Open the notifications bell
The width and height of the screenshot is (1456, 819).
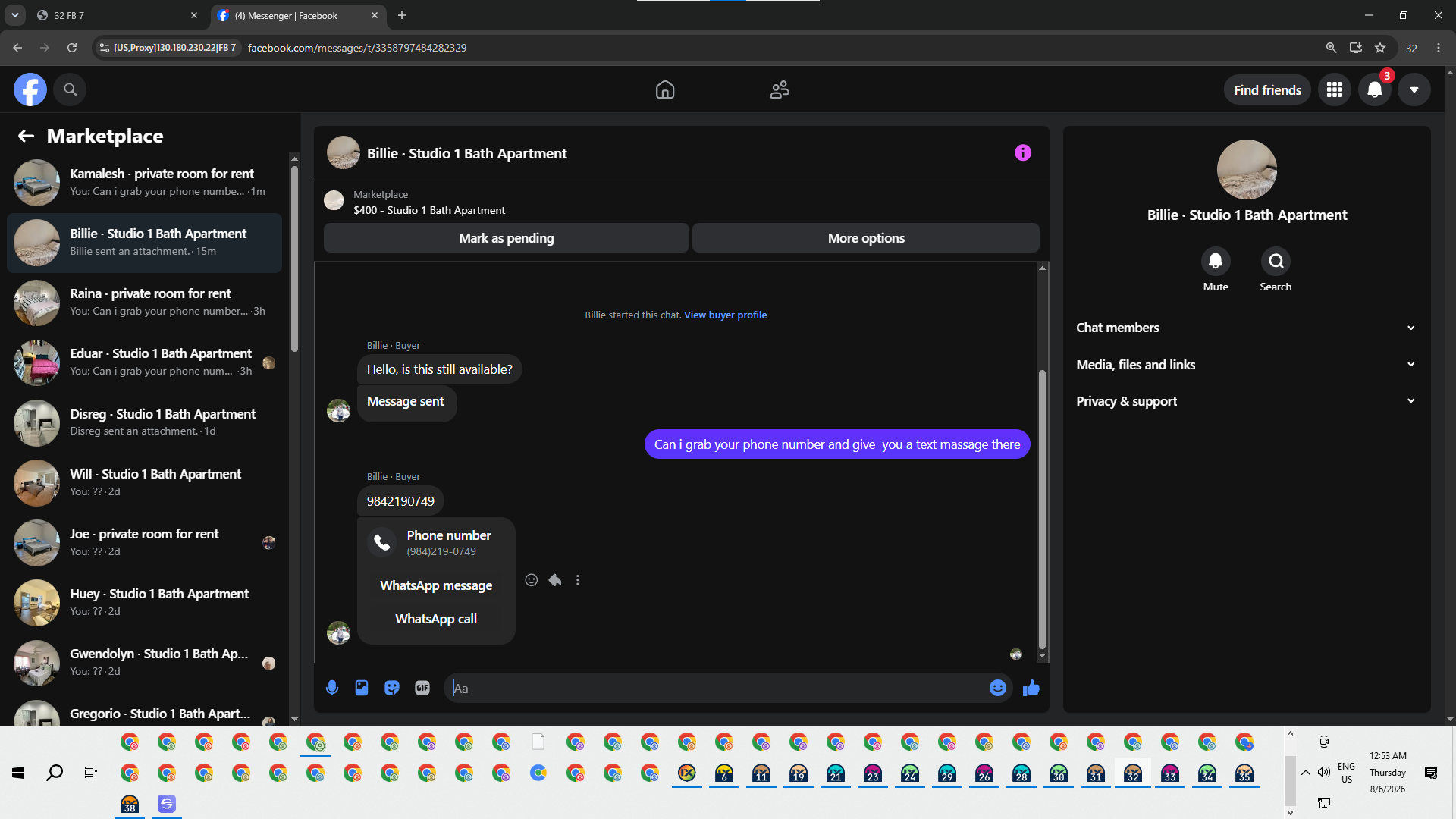click(1375, 89)
